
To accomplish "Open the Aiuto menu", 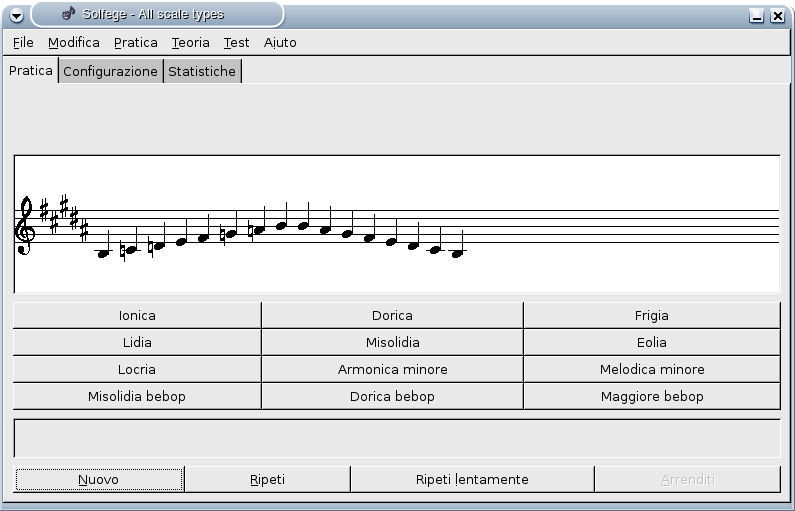I will (x=280, y=42).
